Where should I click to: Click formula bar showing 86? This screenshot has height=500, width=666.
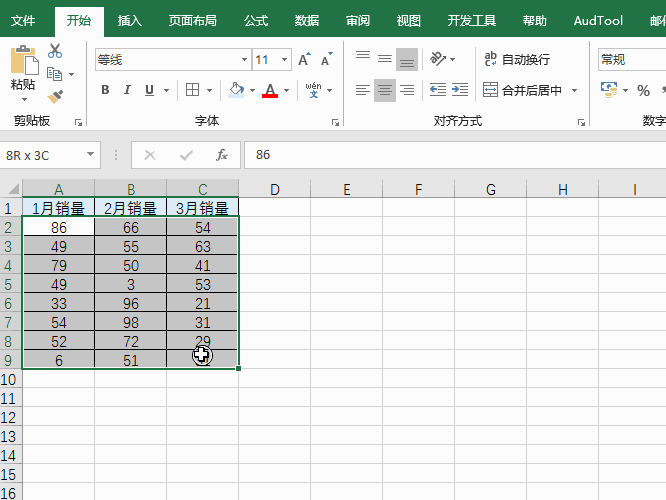(x=455, y=155)
